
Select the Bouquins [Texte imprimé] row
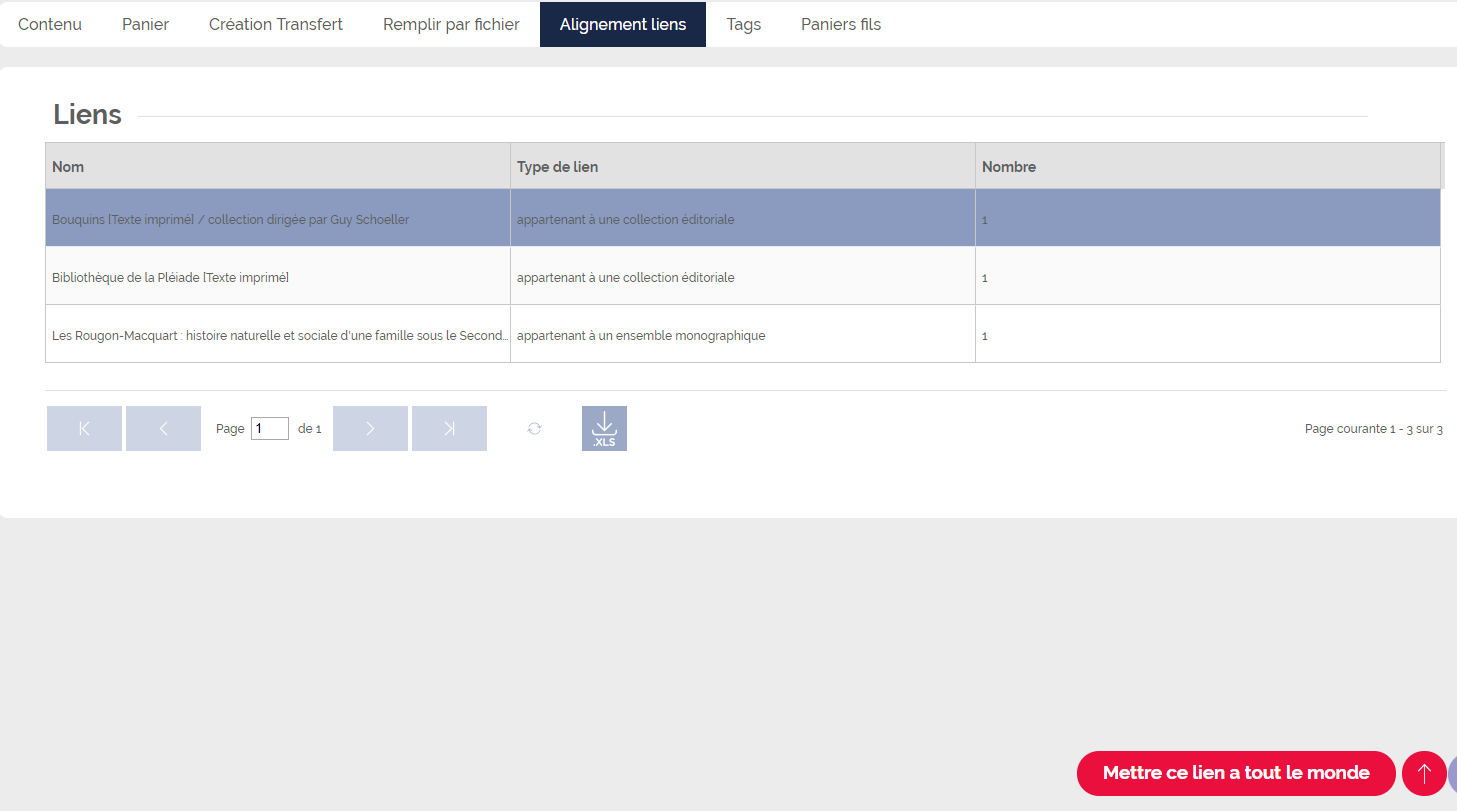[x=743, y=218]
